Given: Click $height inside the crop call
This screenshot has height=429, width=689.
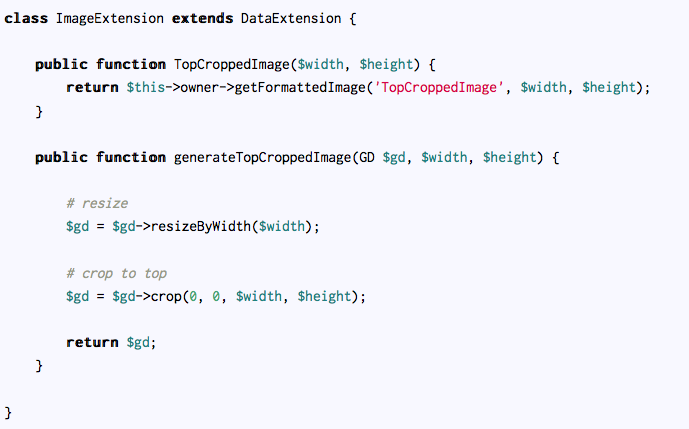Looking at the screenshot, I should pos(324,296).
